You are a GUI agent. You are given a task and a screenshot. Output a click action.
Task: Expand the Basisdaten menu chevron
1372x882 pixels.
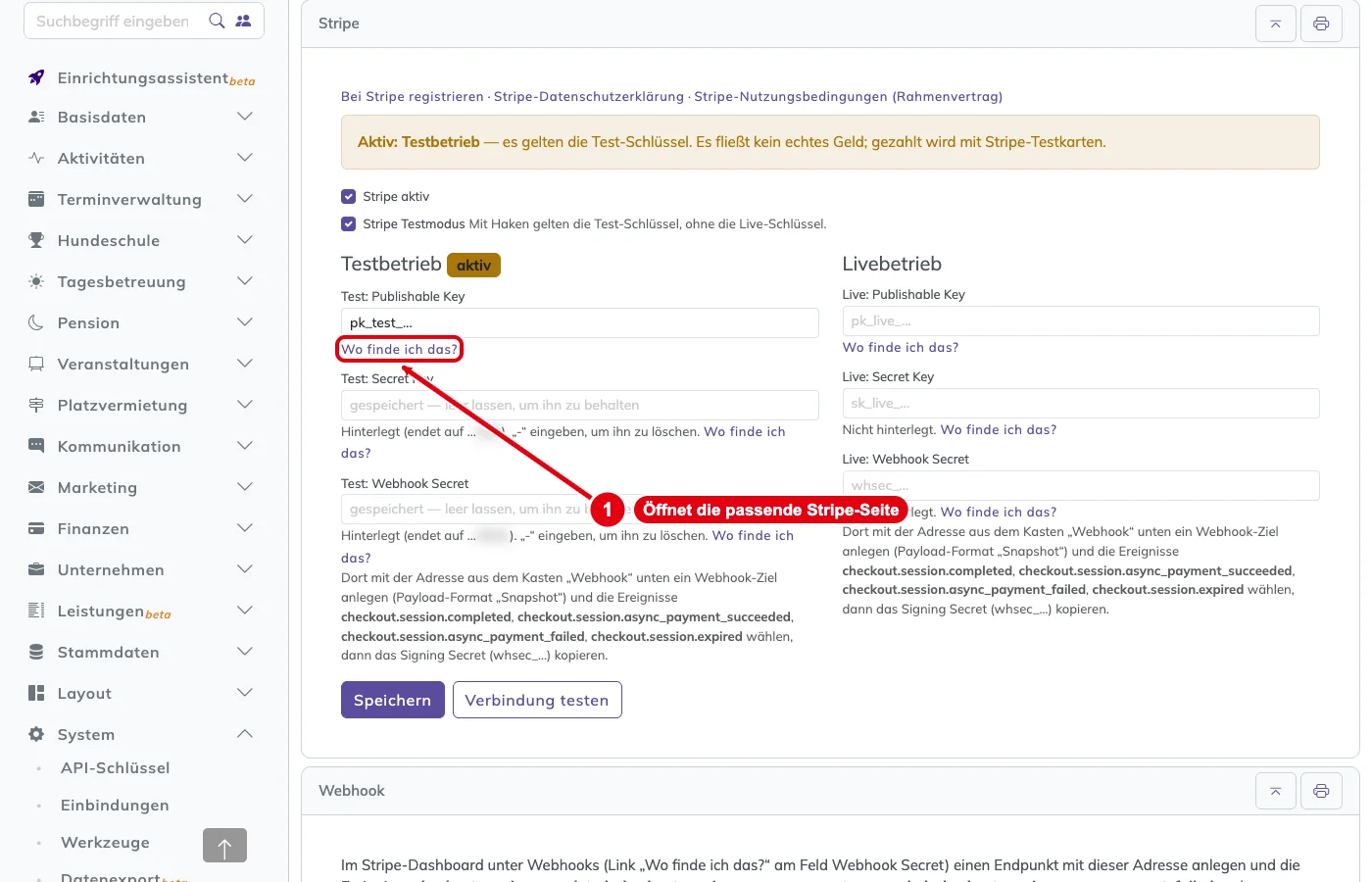(x=245, y=117)
